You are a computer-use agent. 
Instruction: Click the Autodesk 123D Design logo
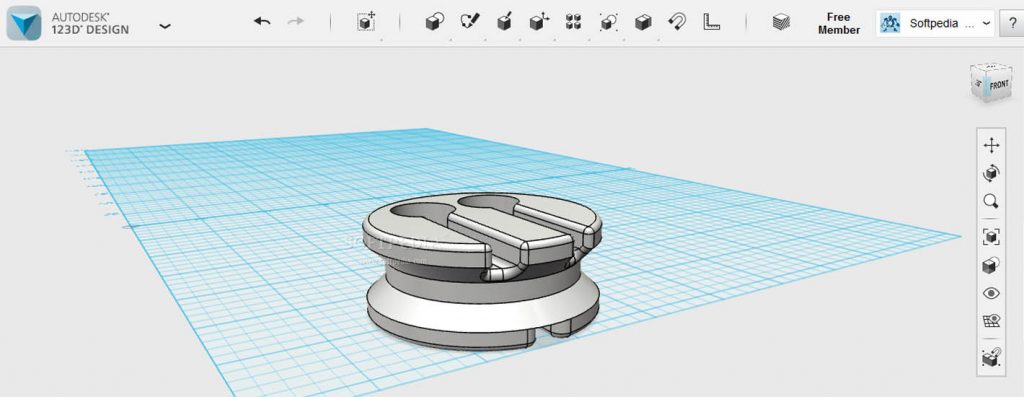point(24,23)
